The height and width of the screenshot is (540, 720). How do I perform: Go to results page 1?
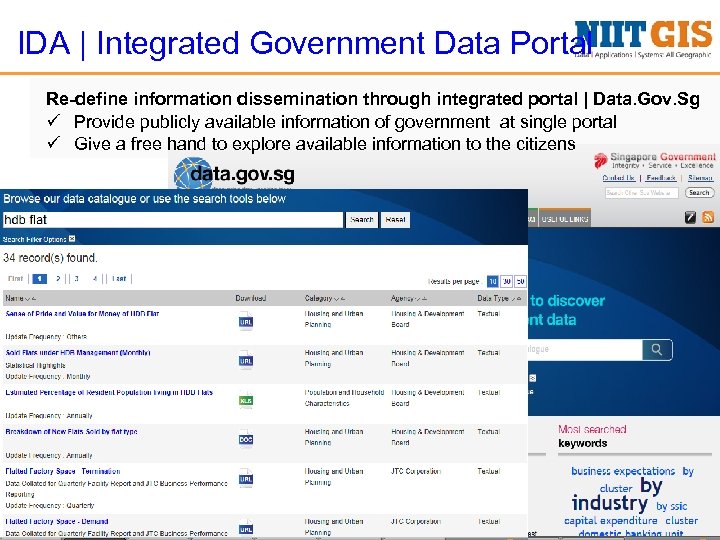tap(40, 278)
